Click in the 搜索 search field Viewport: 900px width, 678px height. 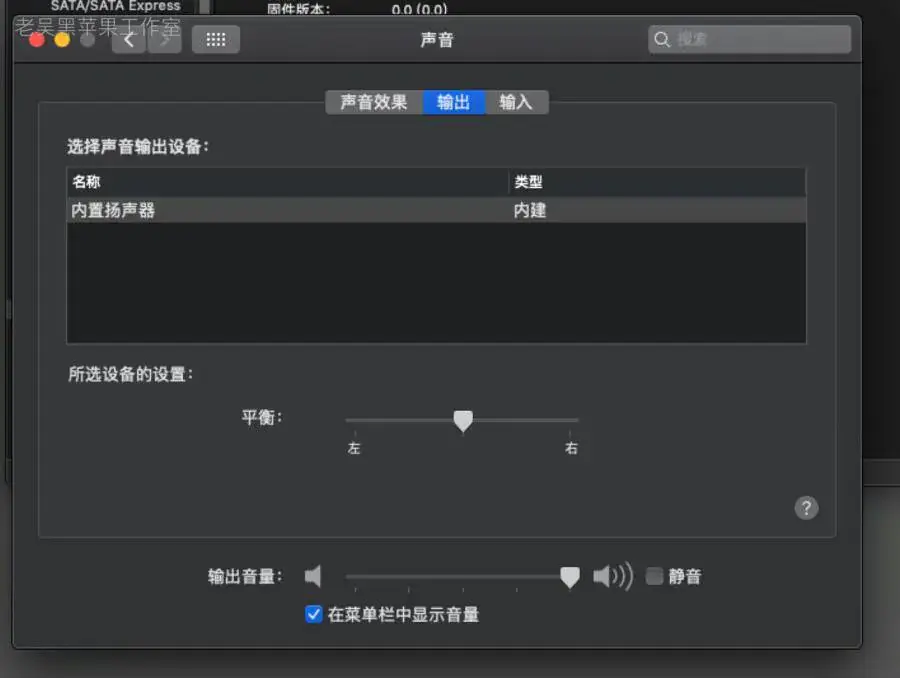[x=750, y=39]
